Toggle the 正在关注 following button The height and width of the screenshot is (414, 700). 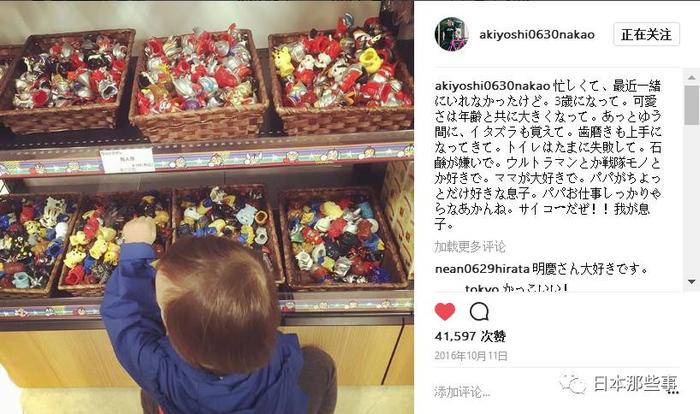[646, 34]
